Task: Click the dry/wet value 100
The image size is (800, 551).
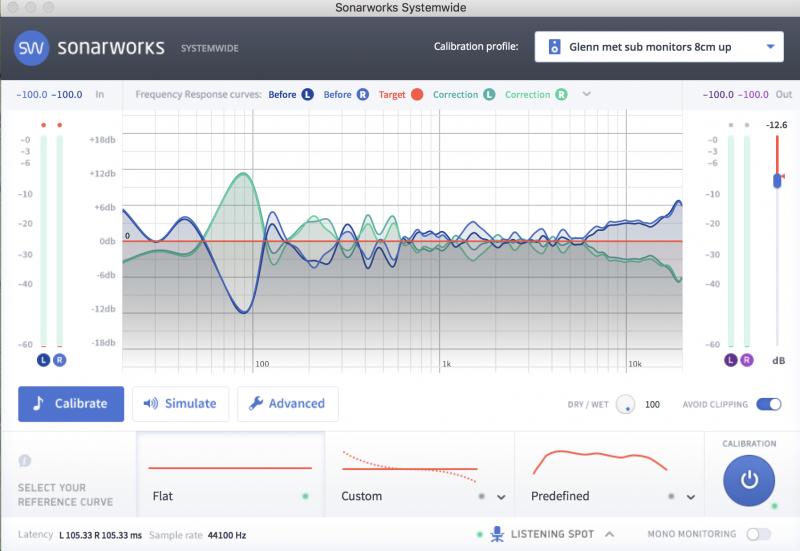Action: point(652,405)
